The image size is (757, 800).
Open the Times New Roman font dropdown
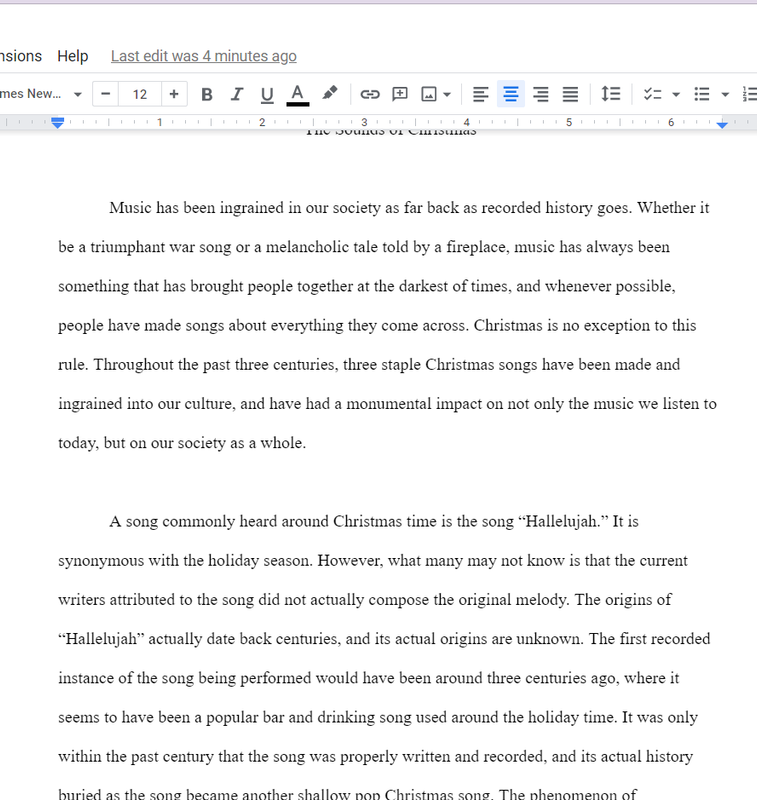click(x=41, y=94)
